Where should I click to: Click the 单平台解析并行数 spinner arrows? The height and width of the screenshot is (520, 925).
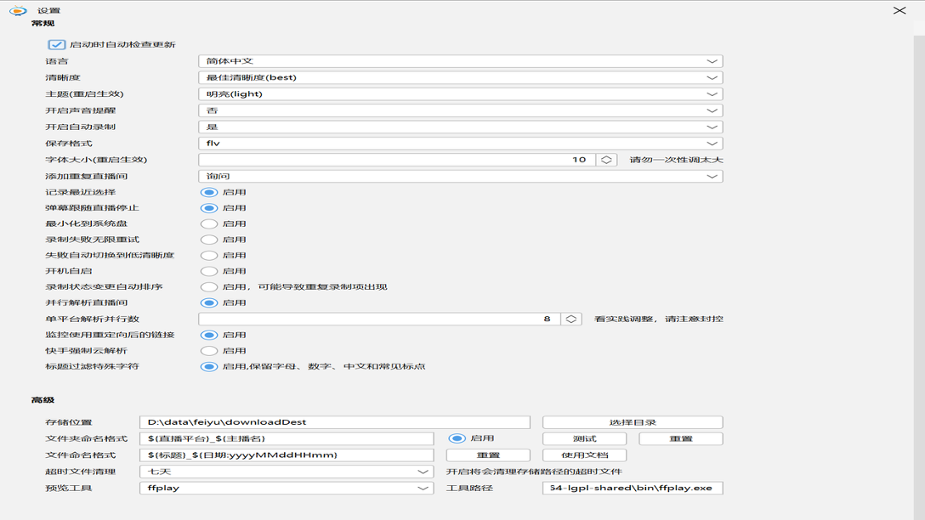[571, 319]
